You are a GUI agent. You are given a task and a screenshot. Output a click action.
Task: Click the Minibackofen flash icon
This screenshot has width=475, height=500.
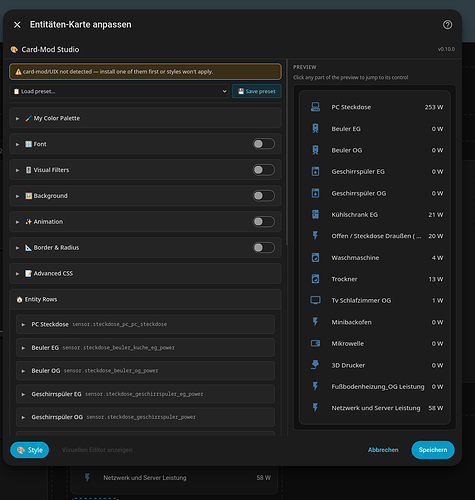click(315, 322)
